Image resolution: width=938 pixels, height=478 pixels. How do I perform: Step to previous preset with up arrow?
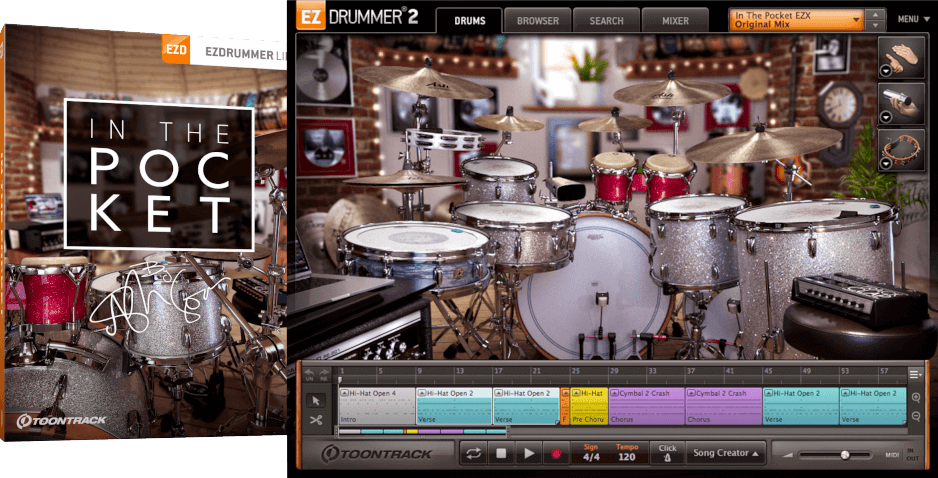pos(876,14)
